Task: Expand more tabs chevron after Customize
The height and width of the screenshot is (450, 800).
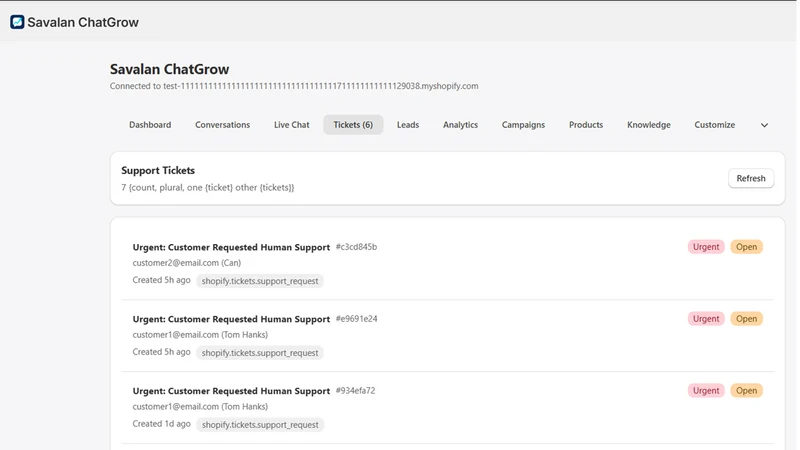Action: coord(764,125)
